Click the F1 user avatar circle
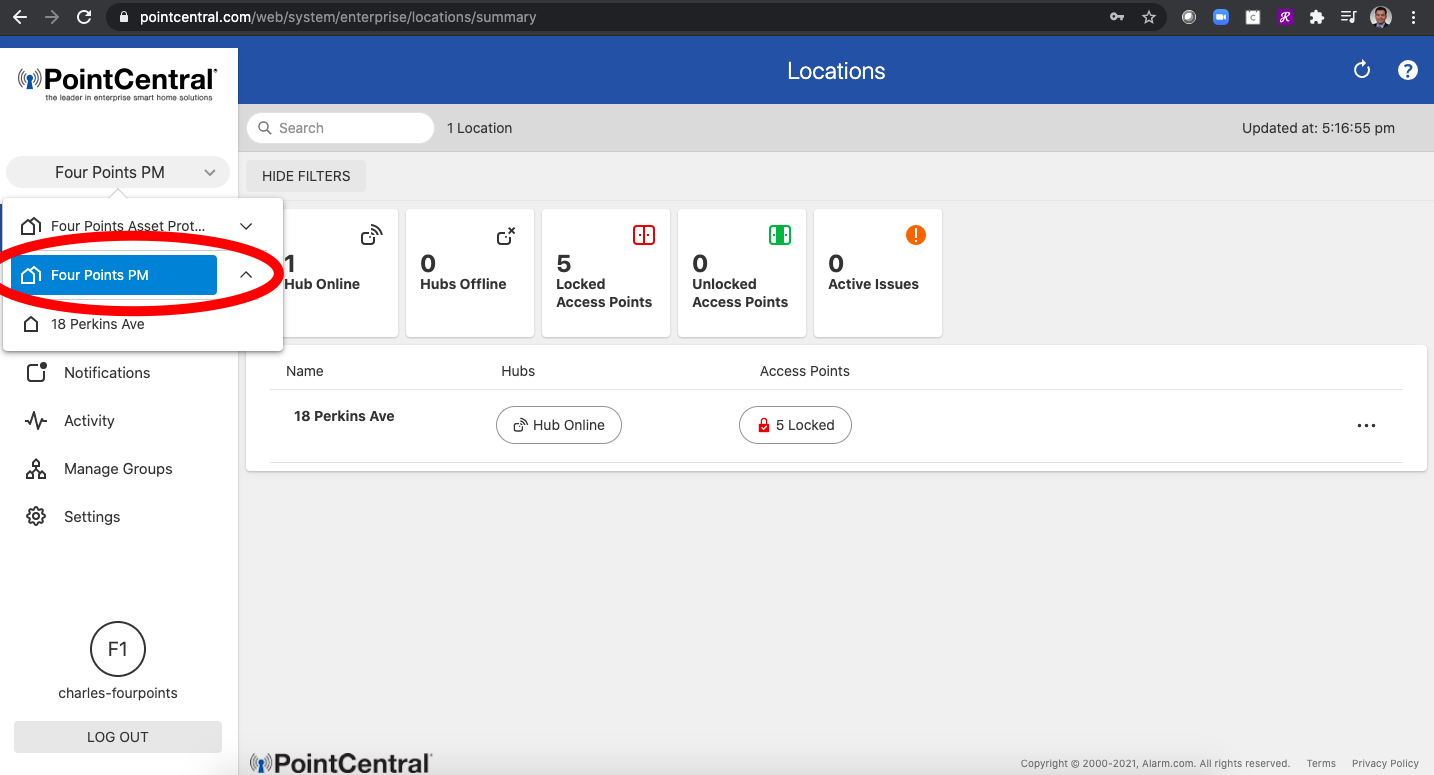 [118, 649]
